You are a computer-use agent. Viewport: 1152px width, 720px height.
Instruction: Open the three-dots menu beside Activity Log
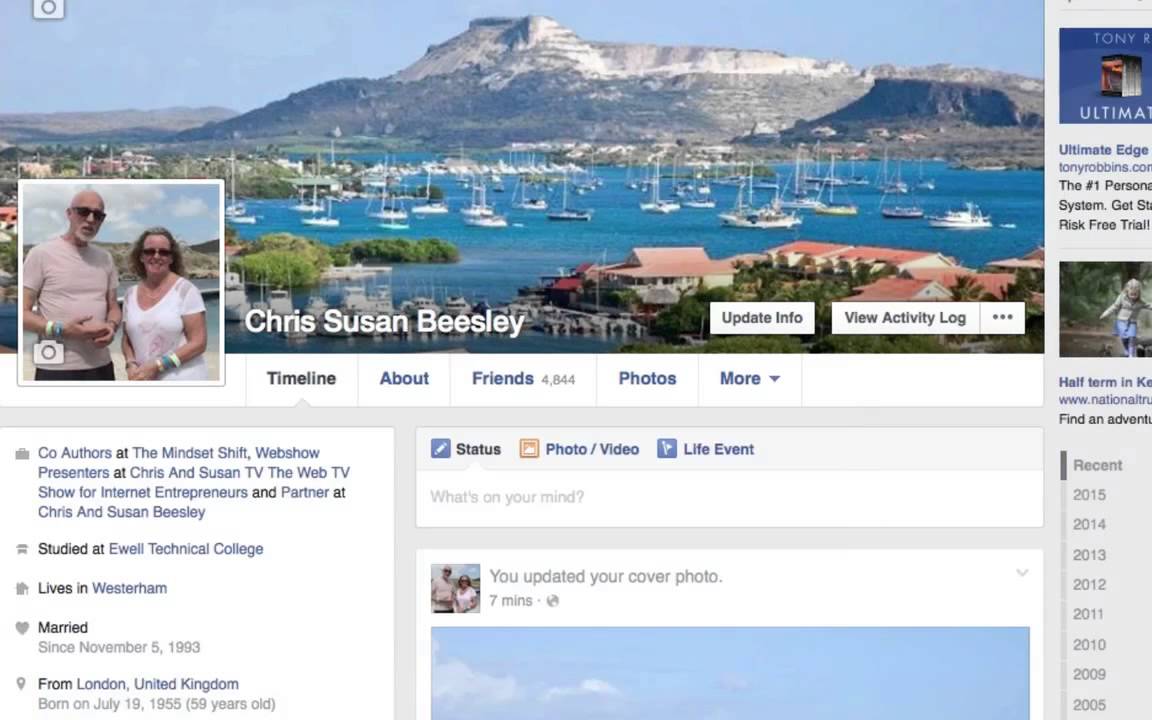pos(1002,317)
